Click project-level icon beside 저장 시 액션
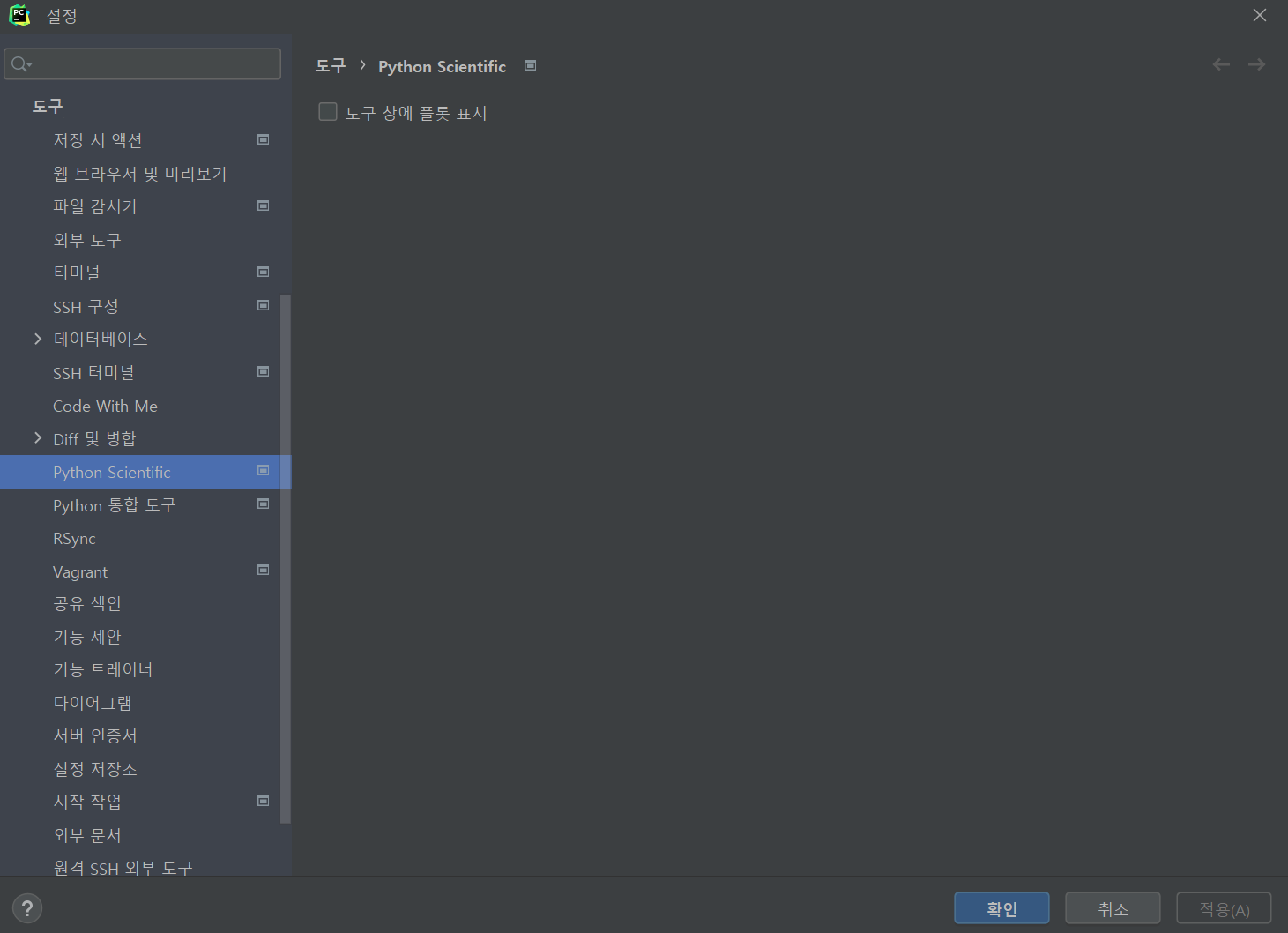1288x933 pixels. [x=263, y=139]
